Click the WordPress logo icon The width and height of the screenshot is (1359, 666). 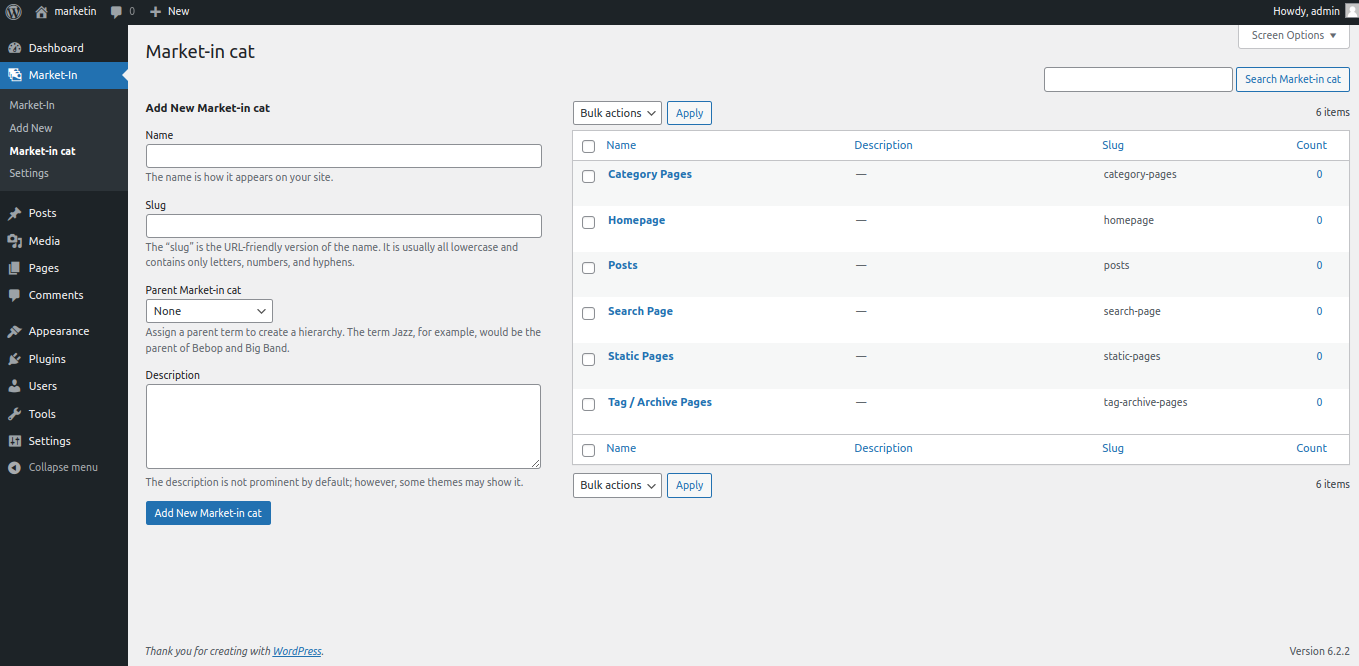tap(14, 11)
